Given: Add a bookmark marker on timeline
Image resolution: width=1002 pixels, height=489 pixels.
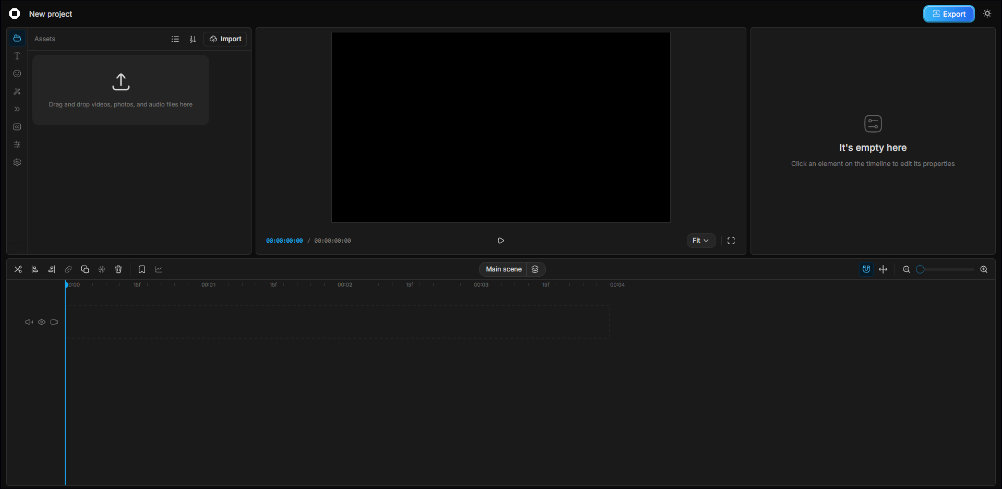Looking at the screenshot, I should click(x=142, y=269).
